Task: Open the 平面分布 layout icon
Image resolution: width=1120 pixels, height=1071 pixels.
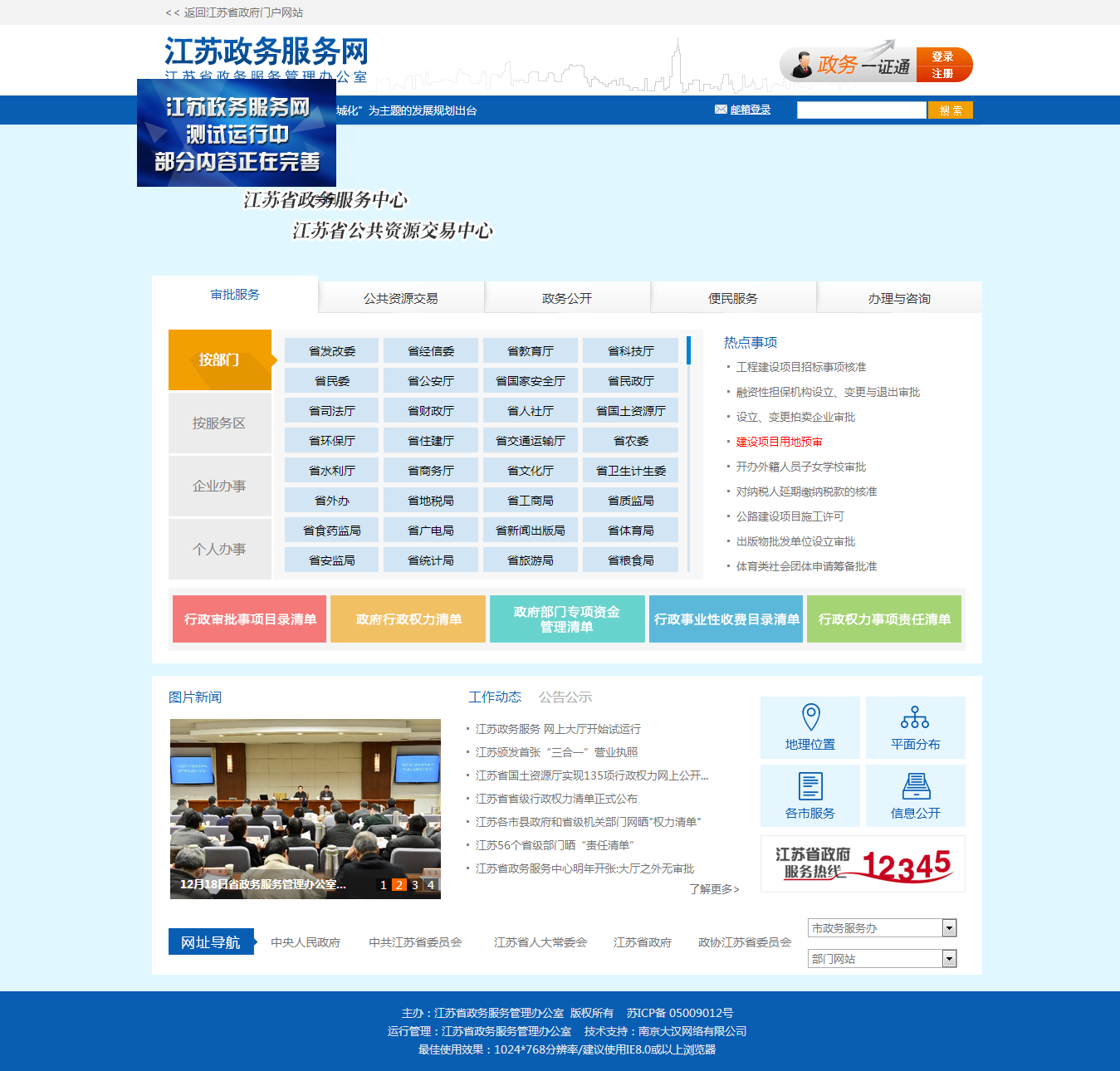Action: coord(915,717)
